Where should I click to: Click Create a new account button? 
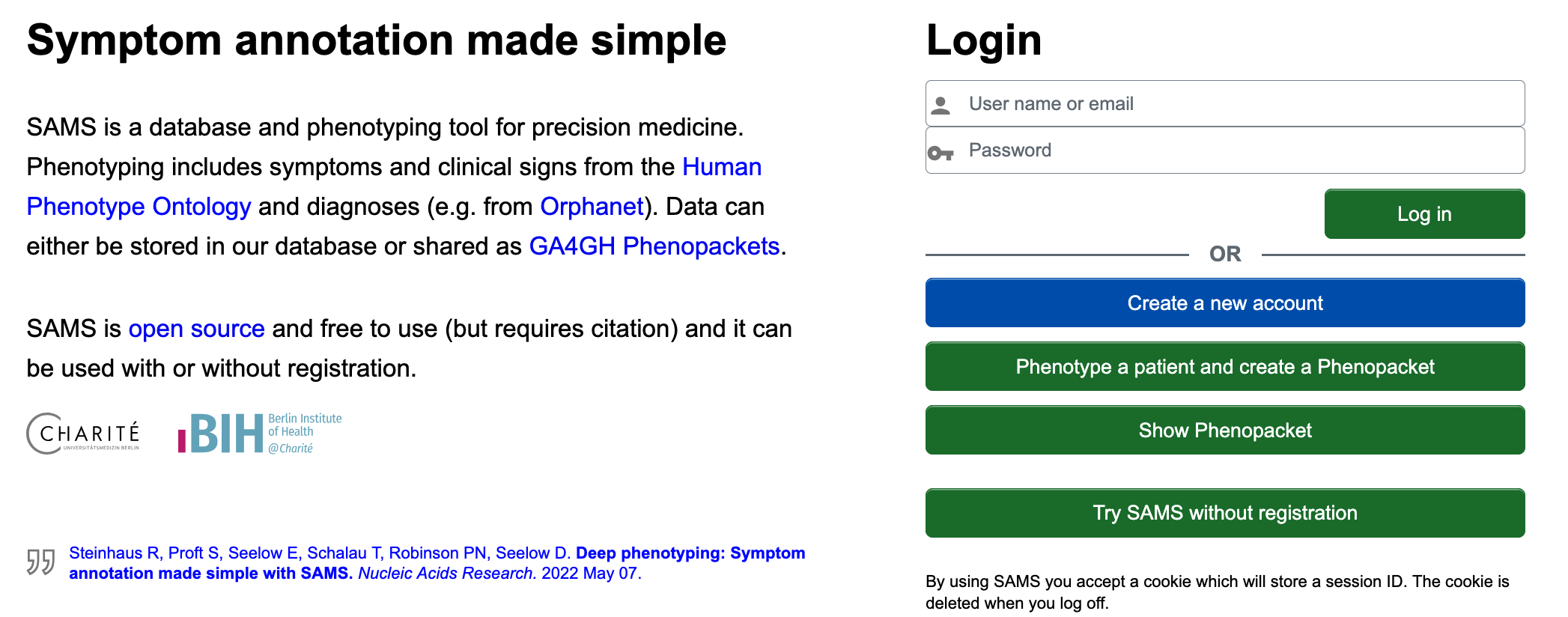coord(1225,303)
